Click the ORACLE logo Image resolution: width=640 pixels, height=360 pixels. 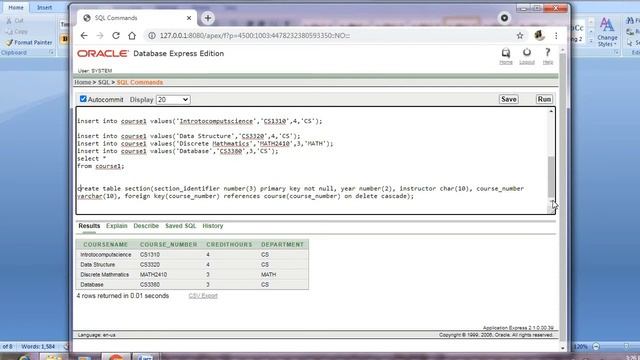pos(103,53)
